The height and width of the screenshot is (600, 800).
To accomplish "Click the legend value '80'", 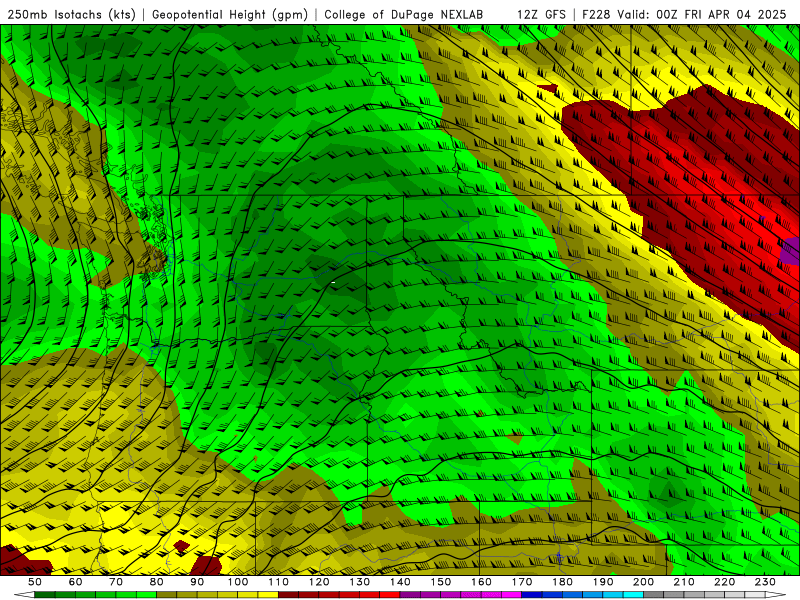I will [x=157, y=582].
